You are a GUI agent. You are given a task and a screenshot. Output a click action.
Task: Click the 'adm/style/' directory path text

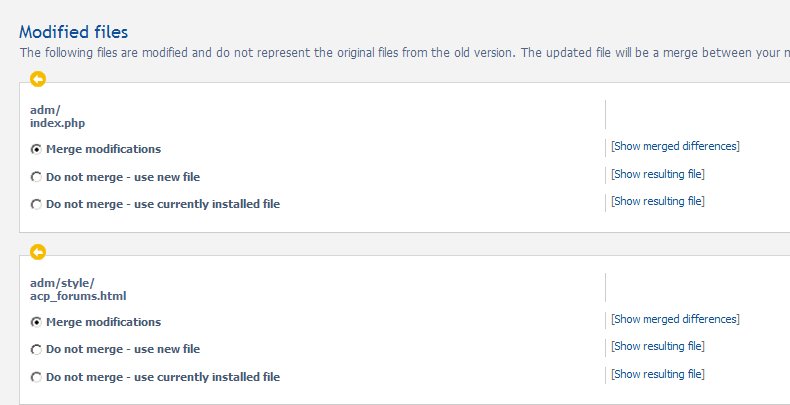coord(62,283)
